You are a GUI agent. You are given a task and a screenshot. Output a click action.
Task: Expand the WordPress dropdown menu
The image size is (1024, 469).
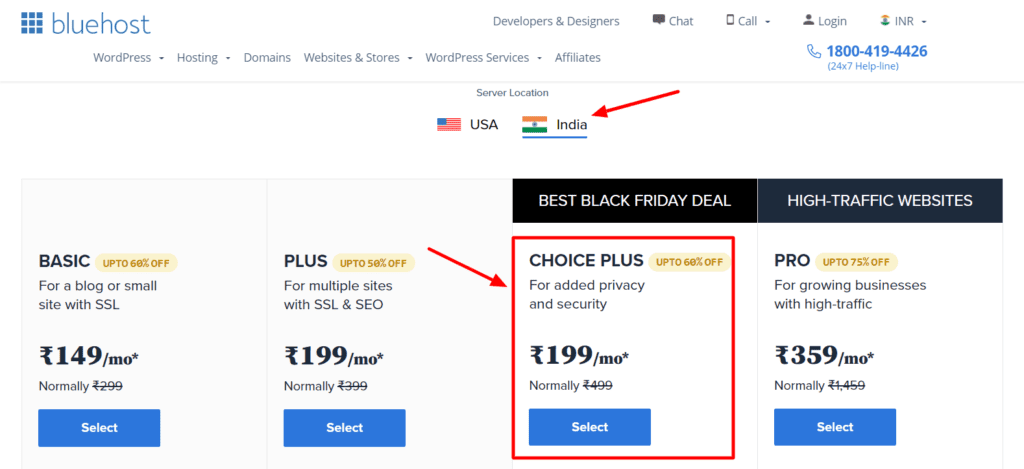point(128,58)
